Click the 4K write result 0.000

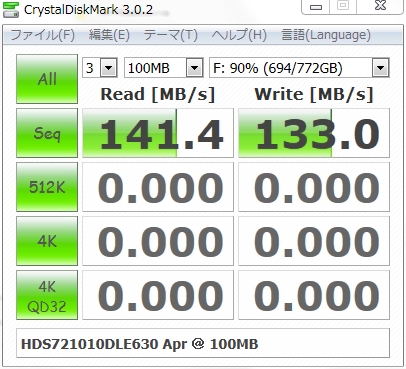(314, 241)
